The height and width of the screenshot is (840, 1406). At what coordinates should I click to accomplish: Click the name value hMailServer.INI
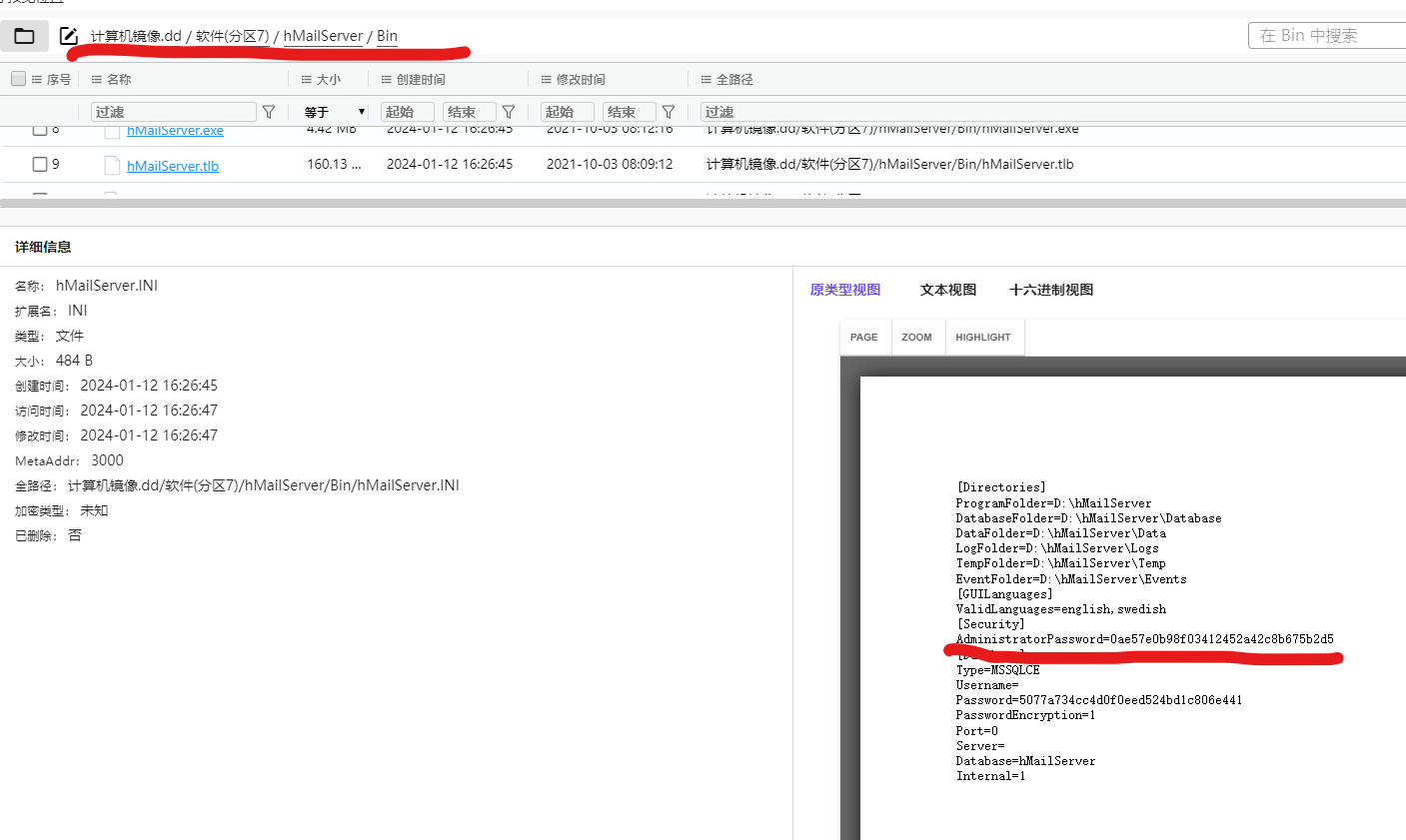(107, 286)
